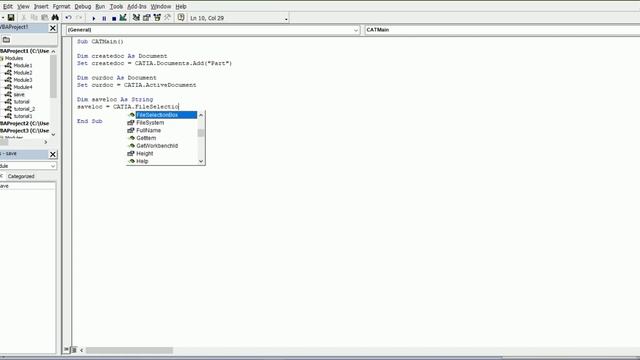
Task: Open the Tools menu
Action: (116, 7)
